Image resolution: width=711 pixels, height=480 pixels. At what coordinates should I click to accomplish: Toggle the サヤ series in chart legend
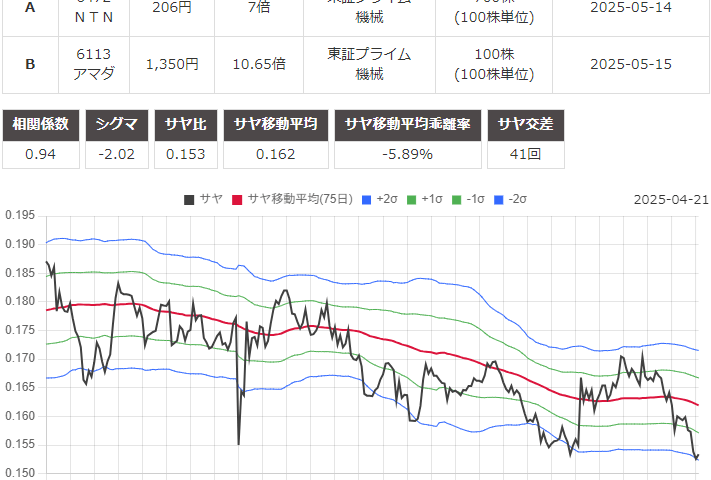point(203,199)
